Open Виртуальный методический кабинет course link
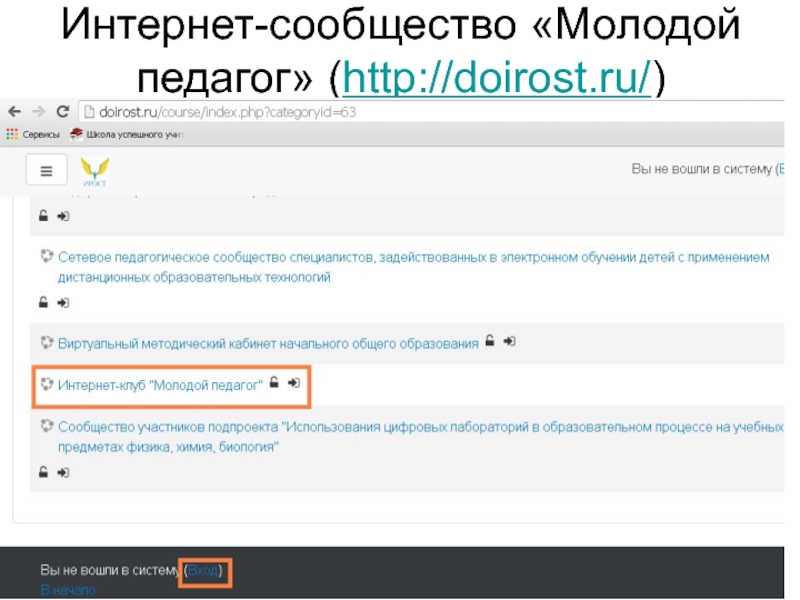800x600 pixels. (268, 343)
